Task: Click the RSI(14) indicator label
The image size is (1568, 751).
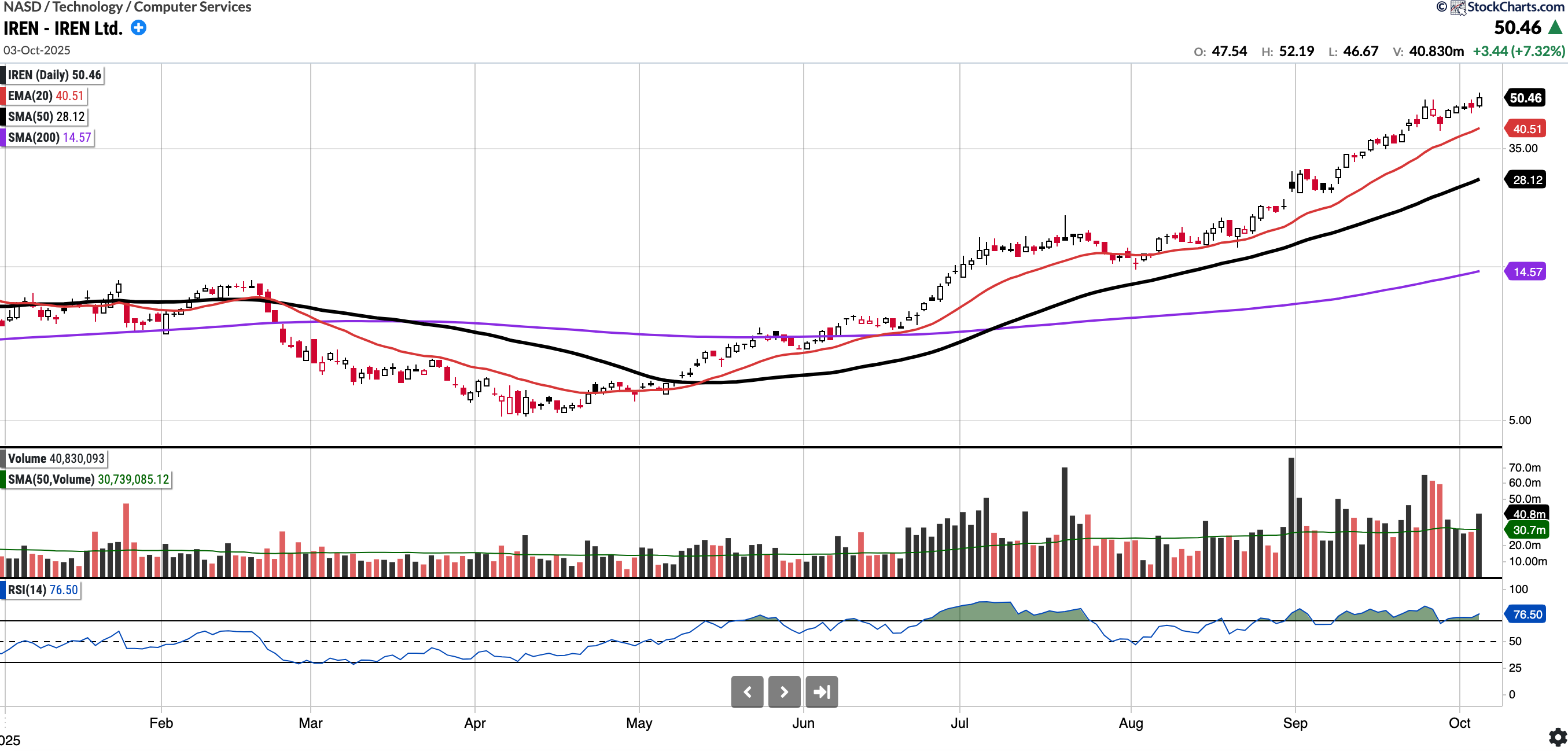Action: point(43,590)
